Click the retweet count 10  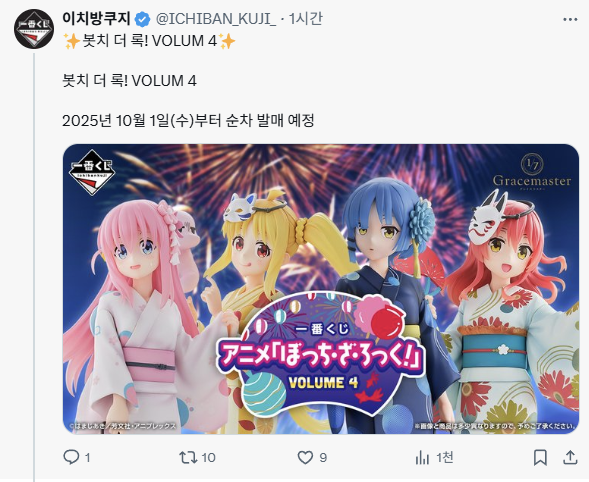point(208,458)
